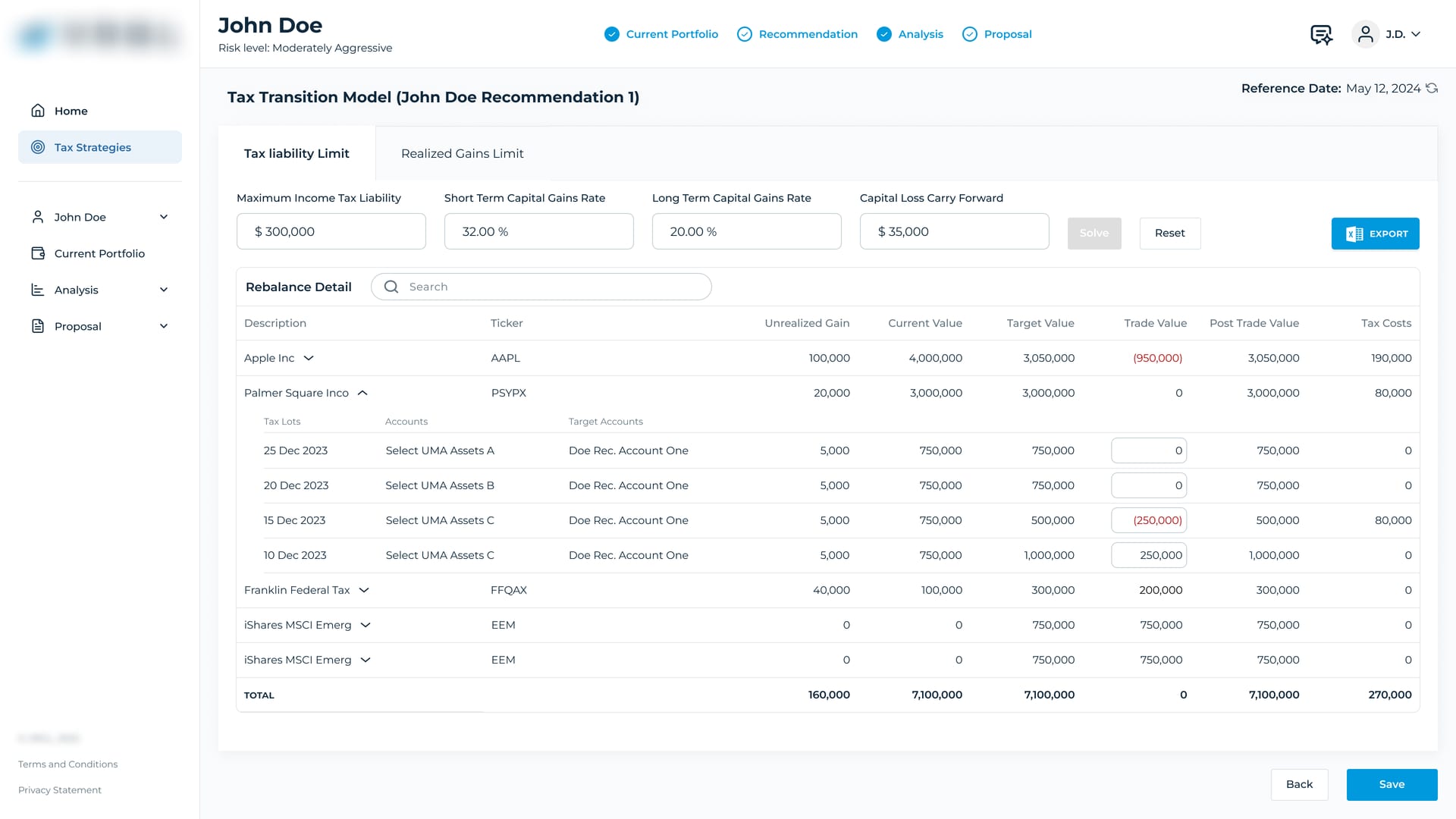Edit trade value for 15 Dec 2023 lot

(1149, 520)
